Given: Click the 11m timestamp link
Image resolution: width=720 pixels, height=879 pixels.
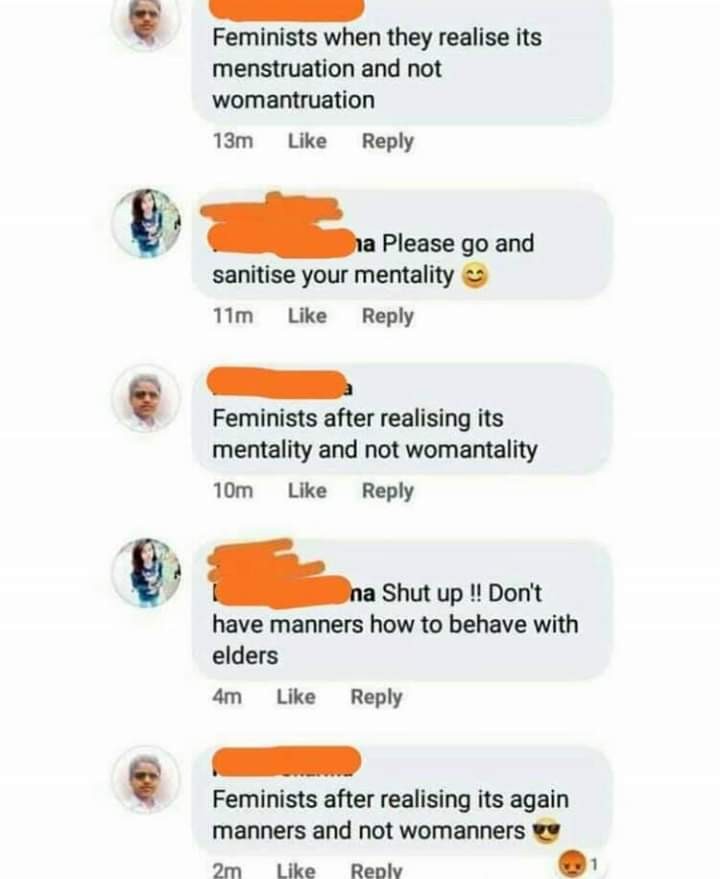Looking at the screenshot, I should coord(233,316).
